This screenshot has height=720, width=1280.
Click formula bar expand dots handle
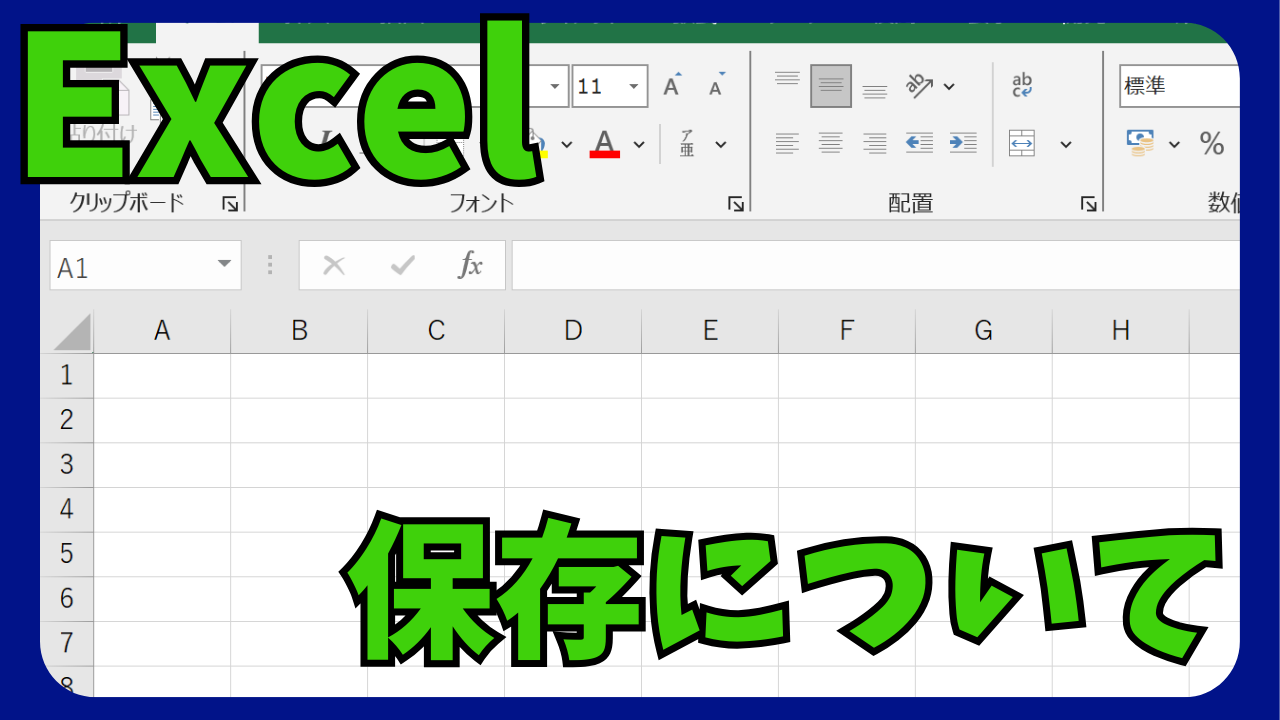click(270, 266)
